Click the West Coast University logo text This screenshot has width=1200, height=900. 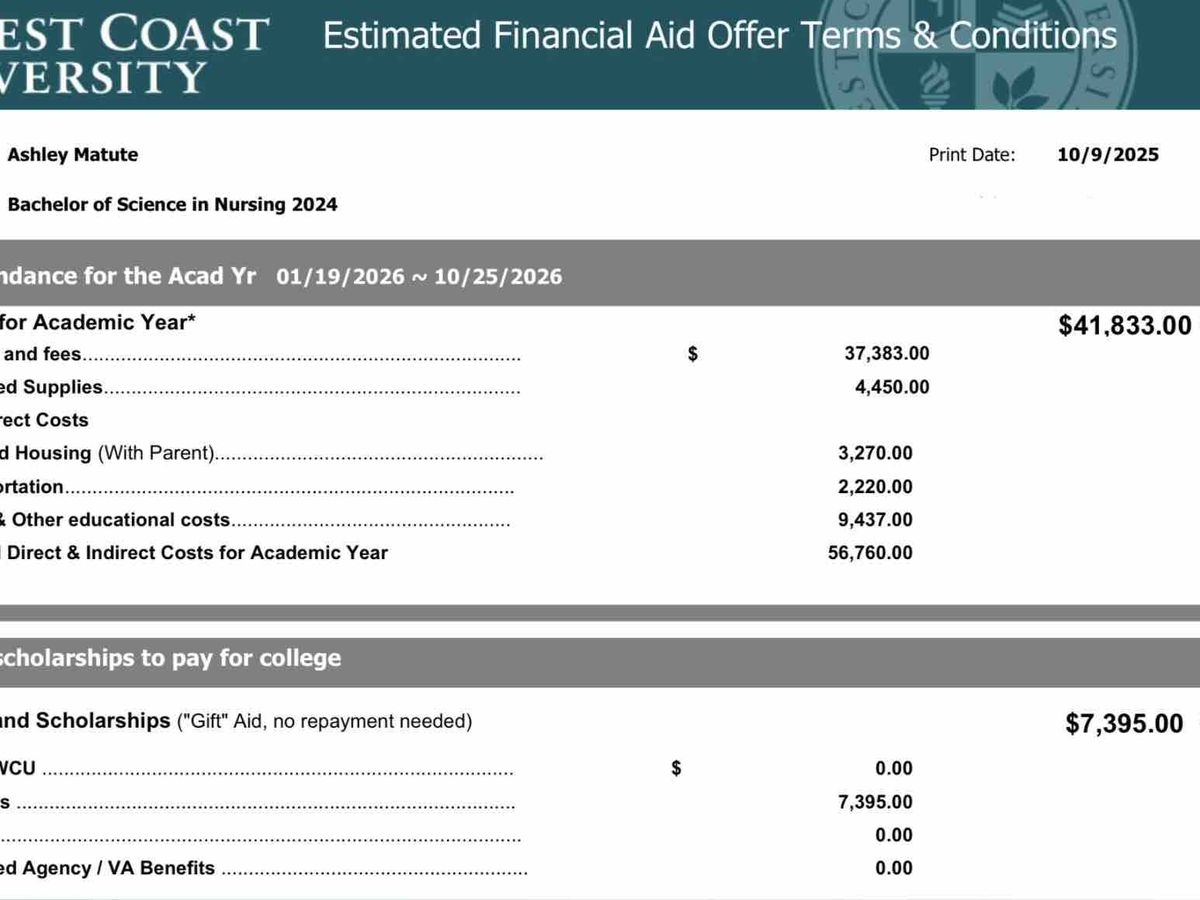[x=135, y=52]
